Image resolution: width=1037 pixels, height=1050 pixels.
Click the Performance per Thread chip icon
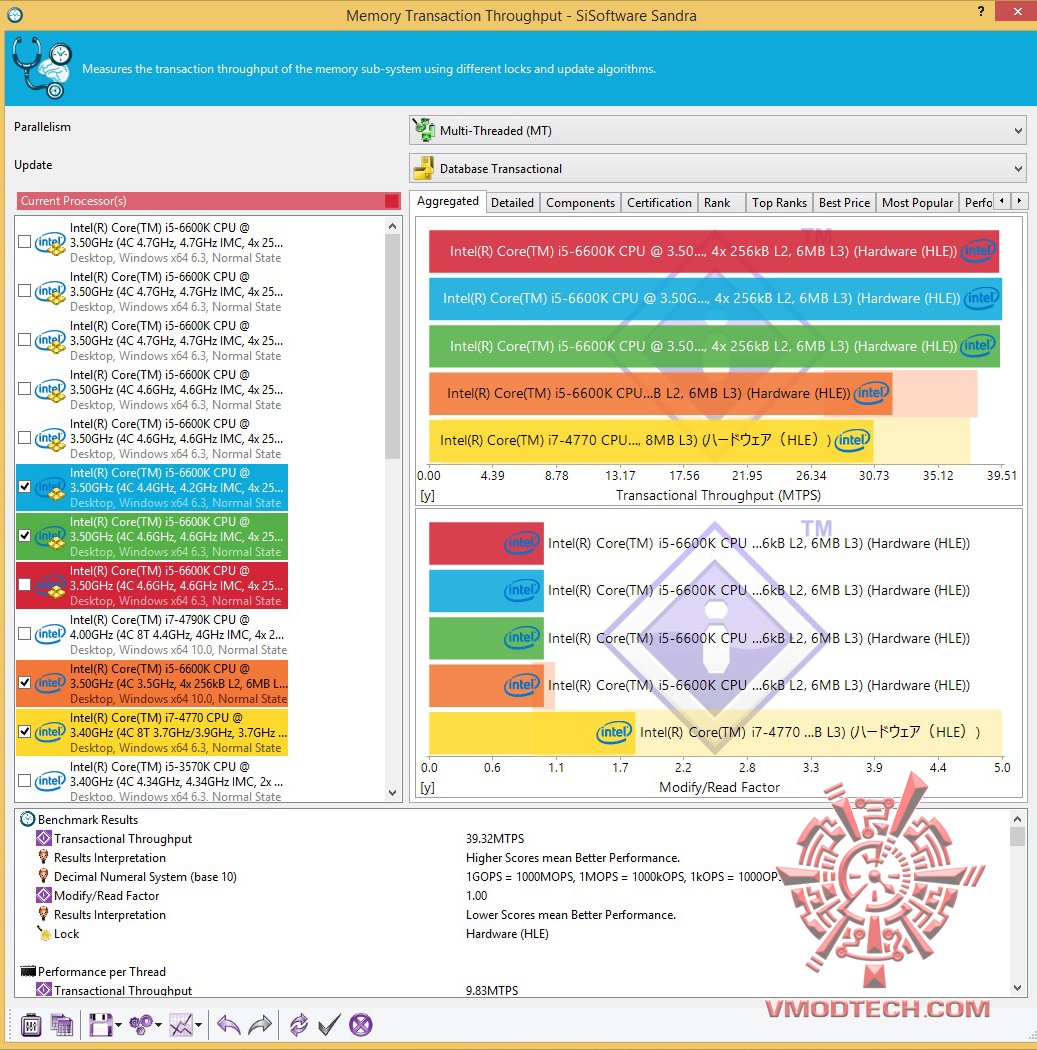(x=27, y=971)
